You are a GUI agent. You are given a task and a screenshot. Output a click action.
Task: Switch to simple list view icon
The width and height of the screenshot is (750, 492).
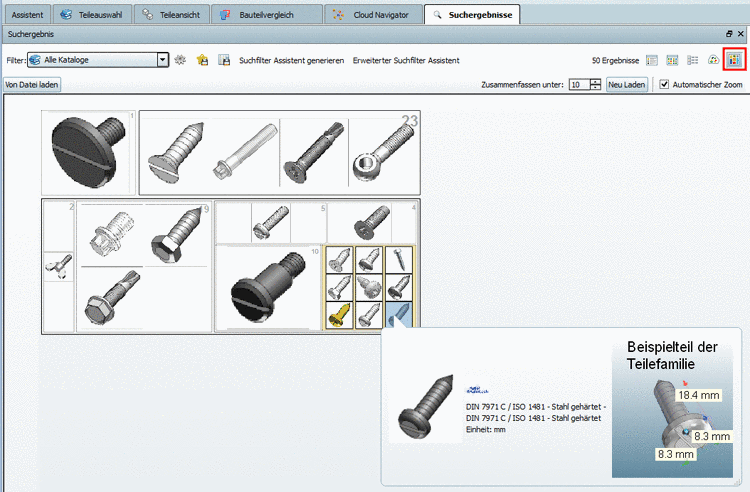693,60
